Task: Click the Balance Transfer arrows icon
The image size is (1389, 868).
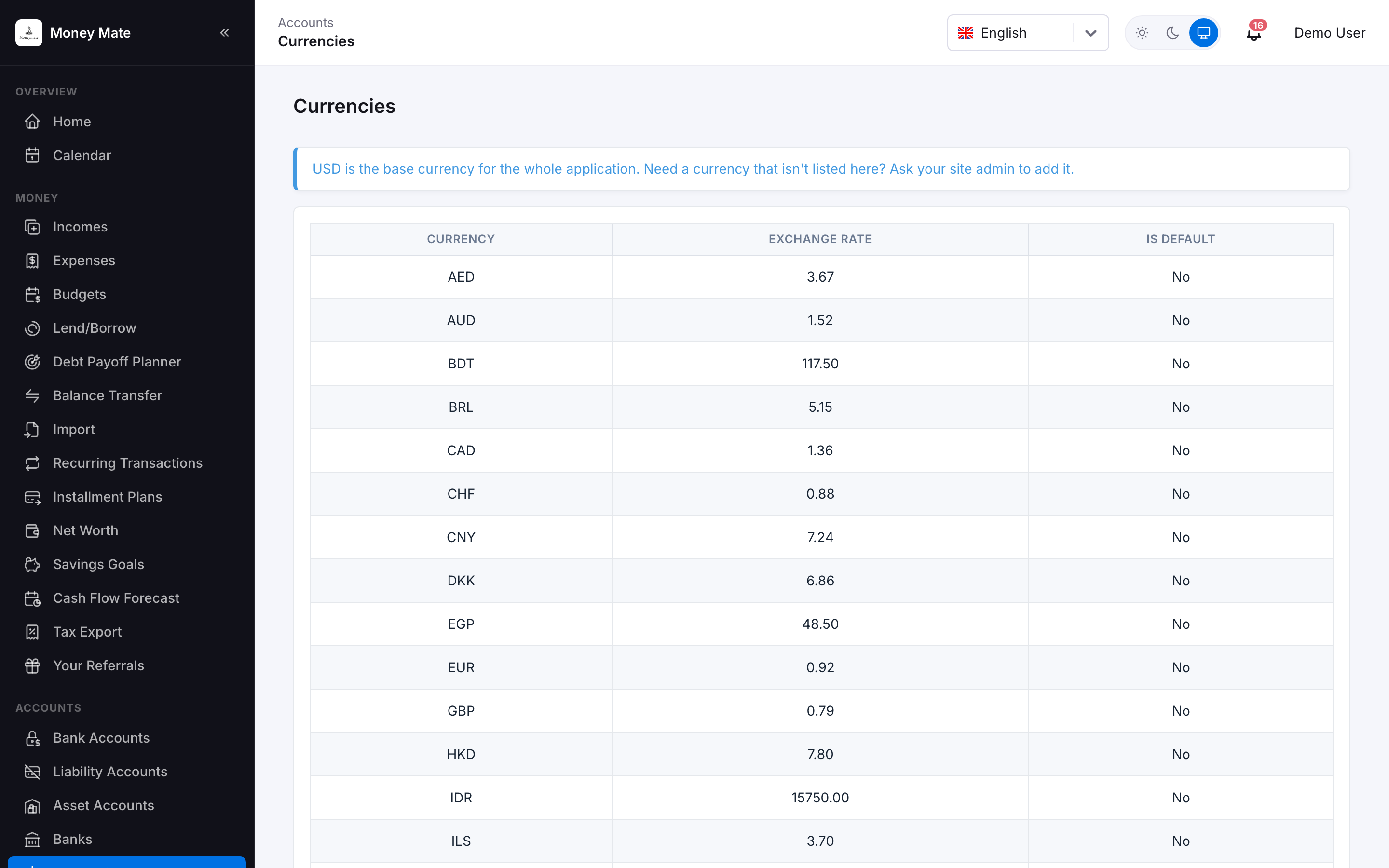Action: pos(32,395)
